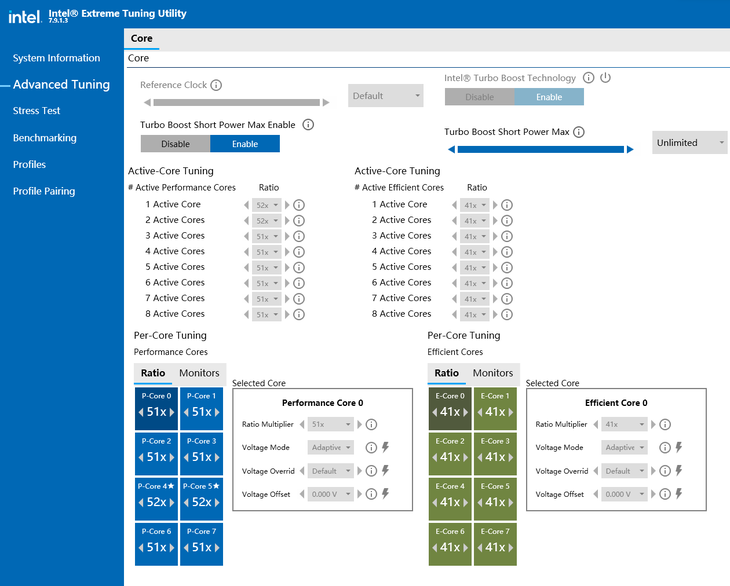Open Performance Core 0 Ratio Multiplier dropdown
730x586 pixels.
(331, 424)
